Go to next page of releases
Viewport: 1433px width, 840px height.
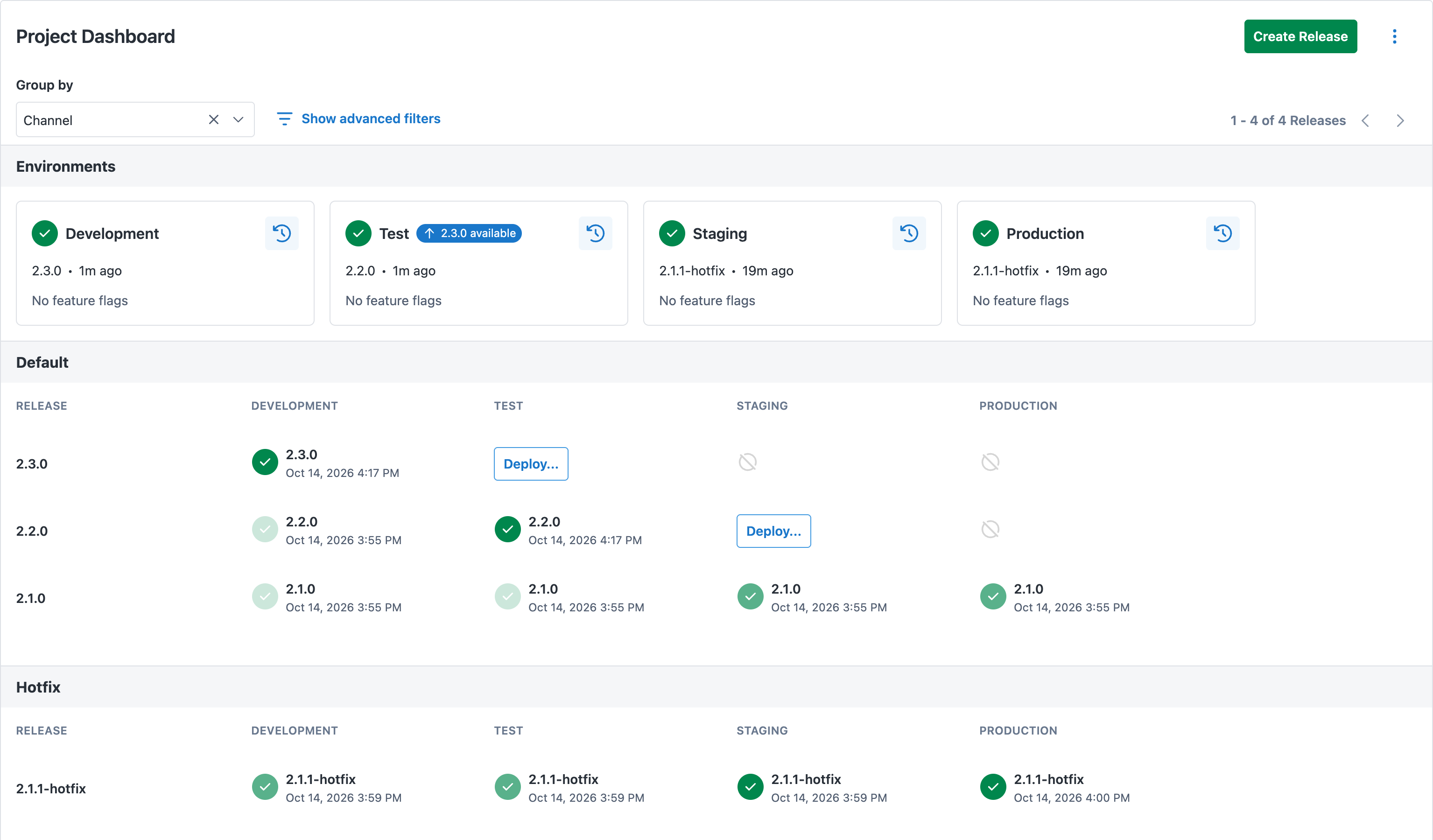click(1401, 120)
